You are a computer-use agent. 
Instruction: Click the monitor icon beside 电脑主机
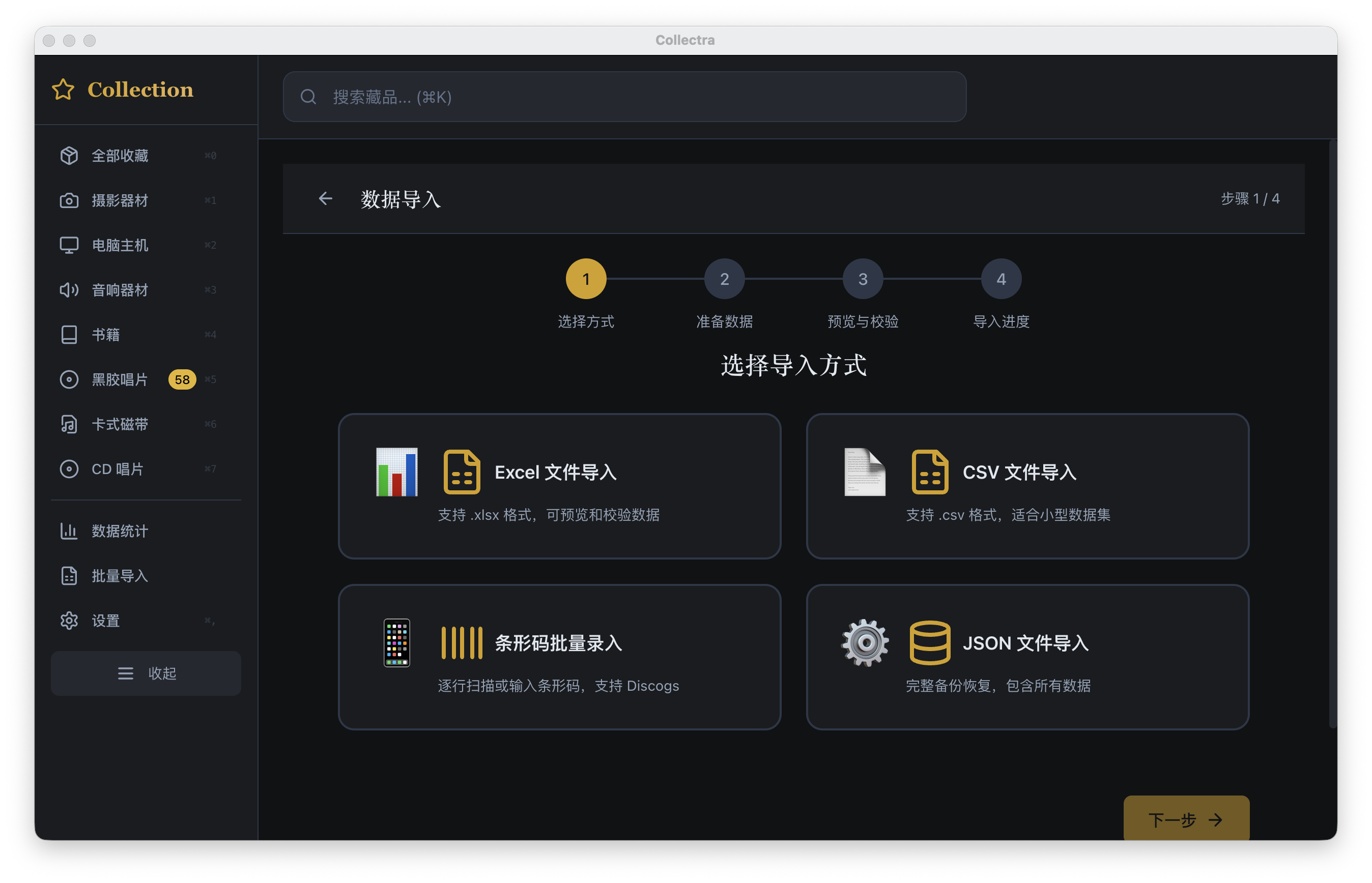point(69,245)
